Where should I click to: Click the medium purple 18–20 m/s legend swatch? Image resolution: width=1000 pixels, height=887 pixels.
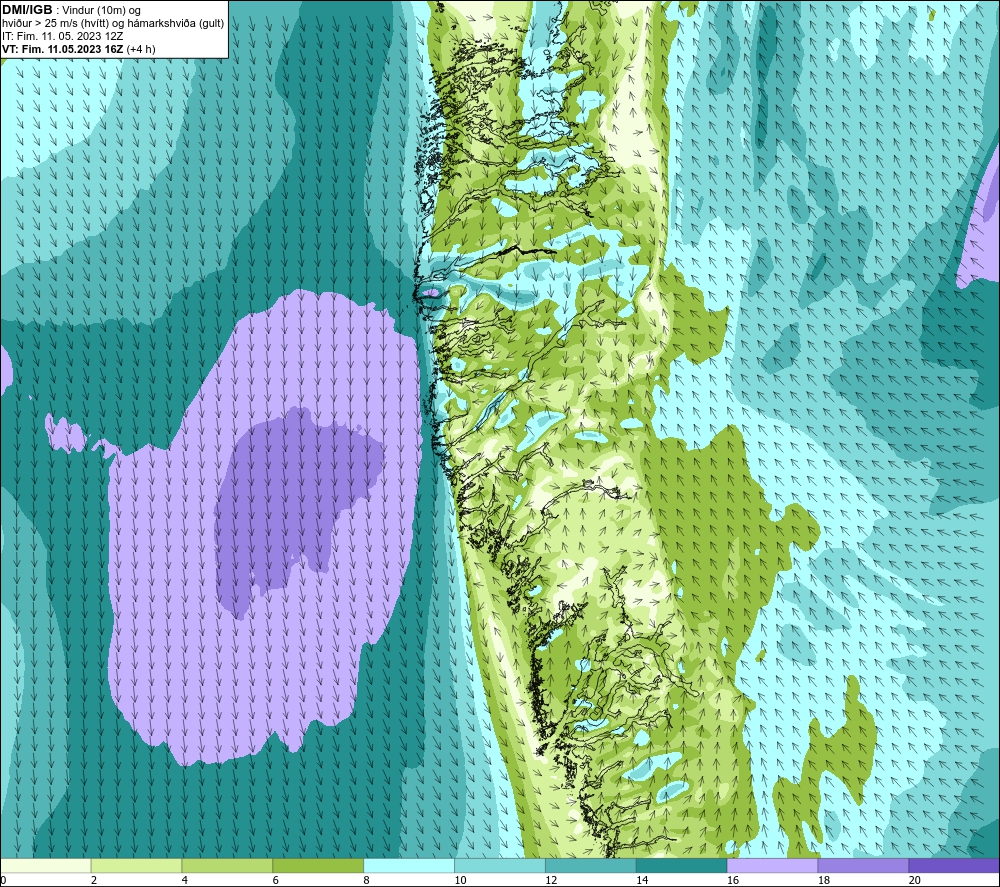point(864,865)
